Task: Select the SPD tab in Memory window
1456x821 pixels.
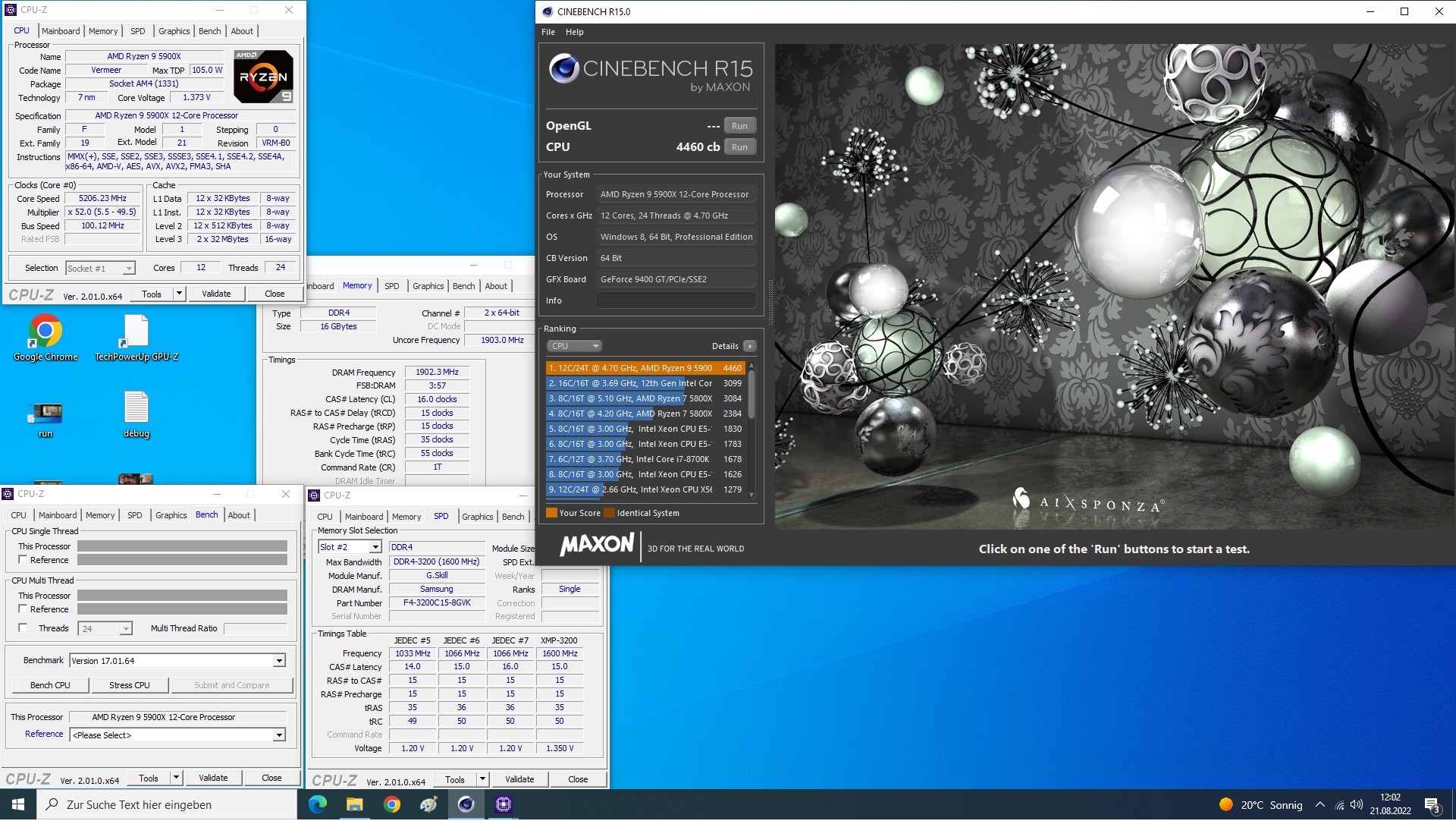Action: (391, 286)
